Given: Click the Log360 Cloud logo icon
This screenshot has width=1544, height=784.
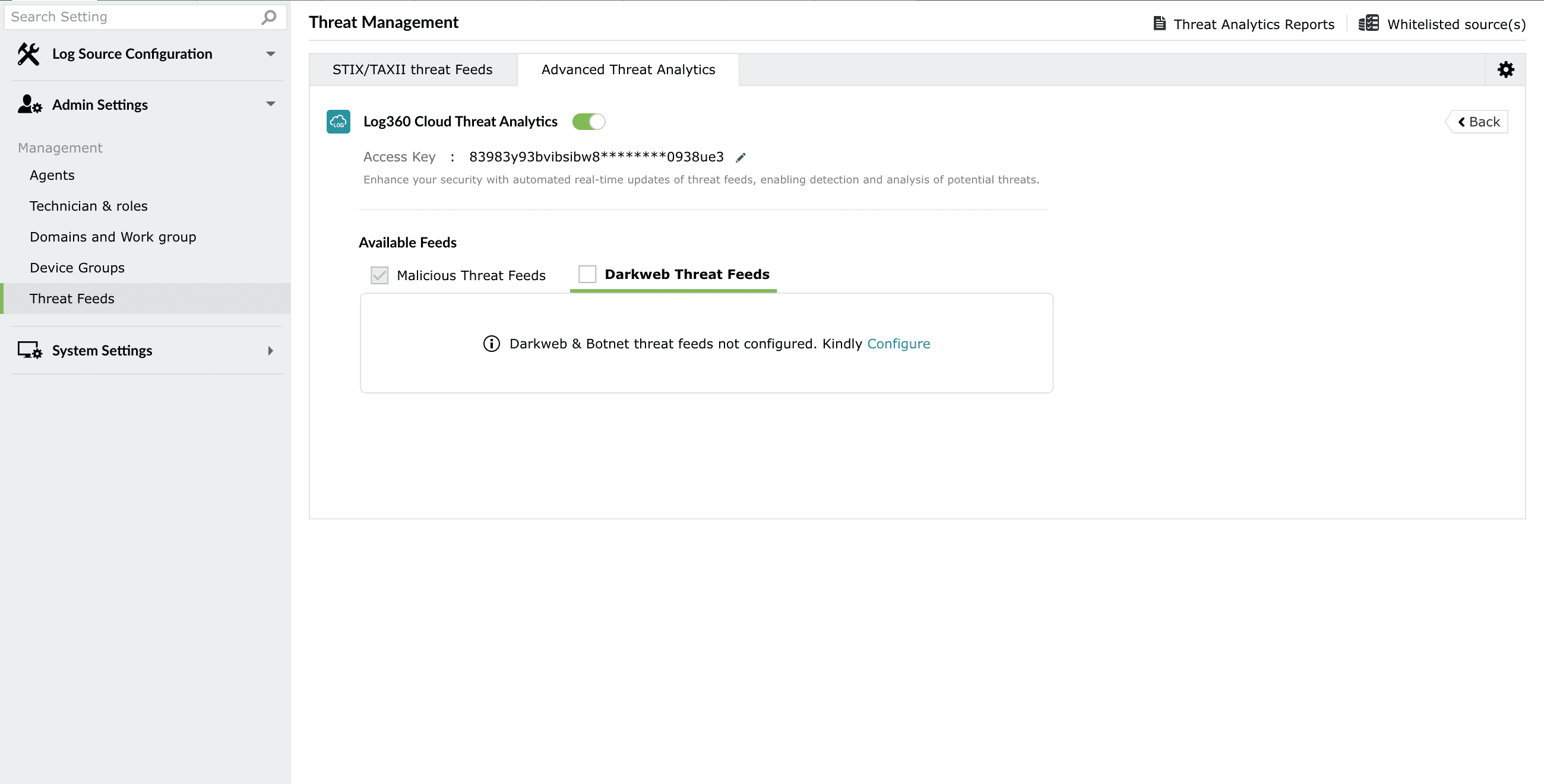Looking at the screenshot, I should pos(338,122).
